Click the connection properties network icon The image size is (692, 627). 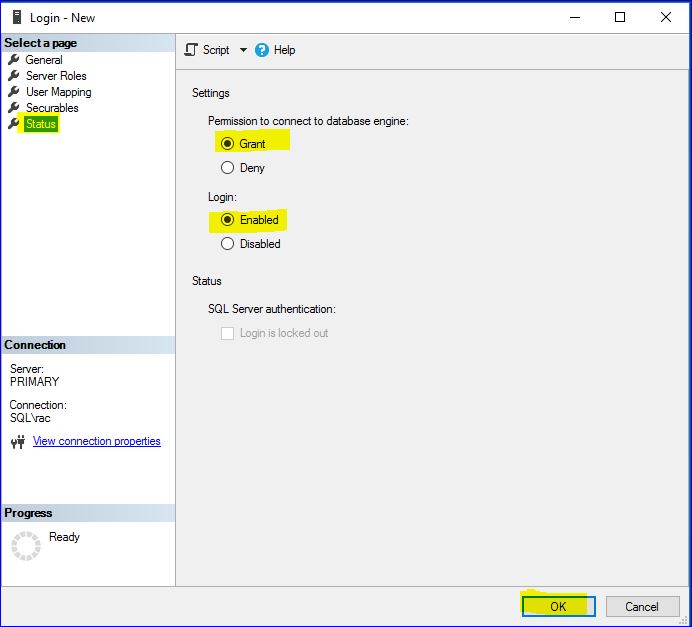point(17,442)
